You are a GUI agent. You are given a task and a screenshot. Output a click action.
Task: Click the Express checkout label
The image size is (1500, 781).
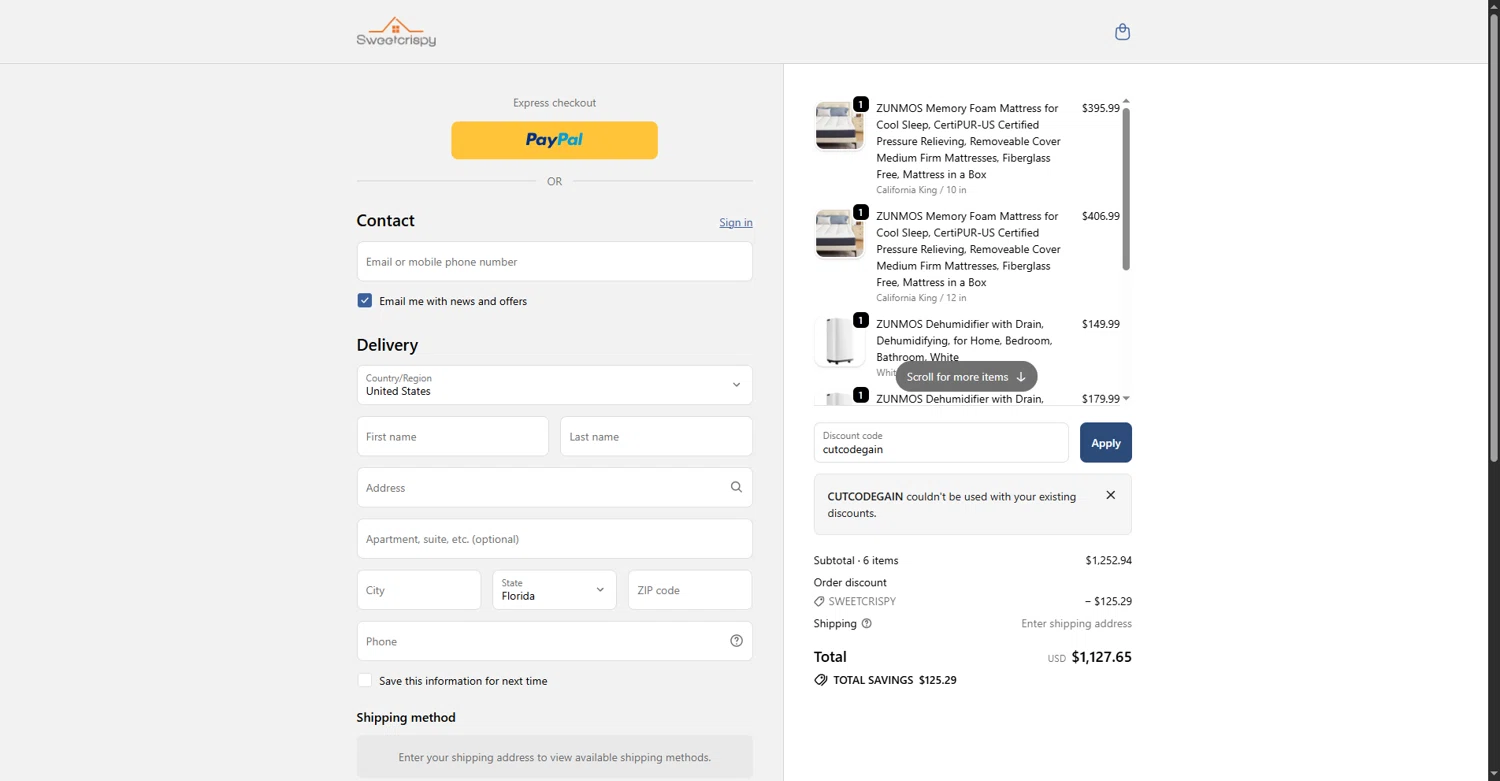tap(554, 103)
